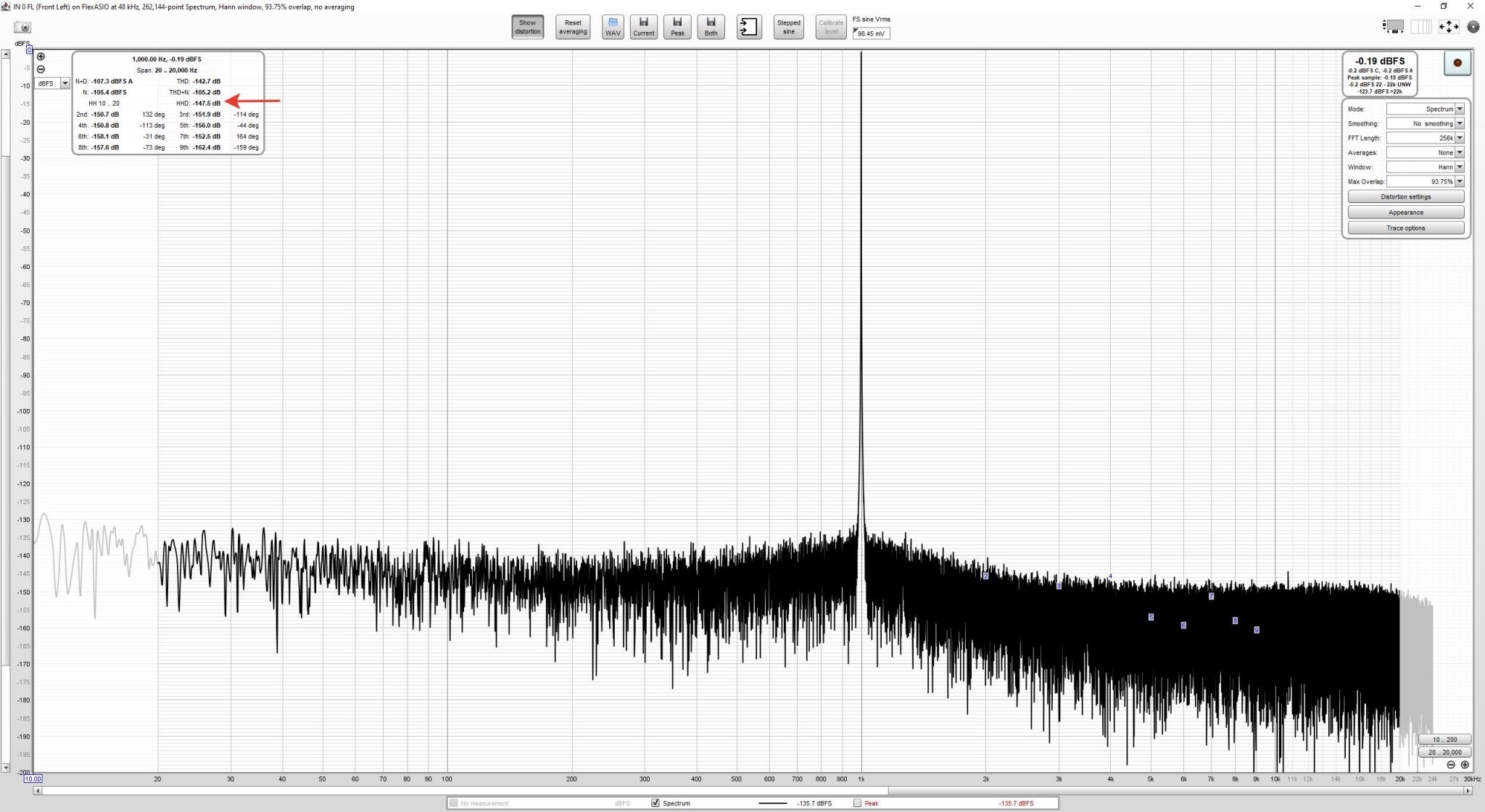Open the import/load data icon

[749, 27]
